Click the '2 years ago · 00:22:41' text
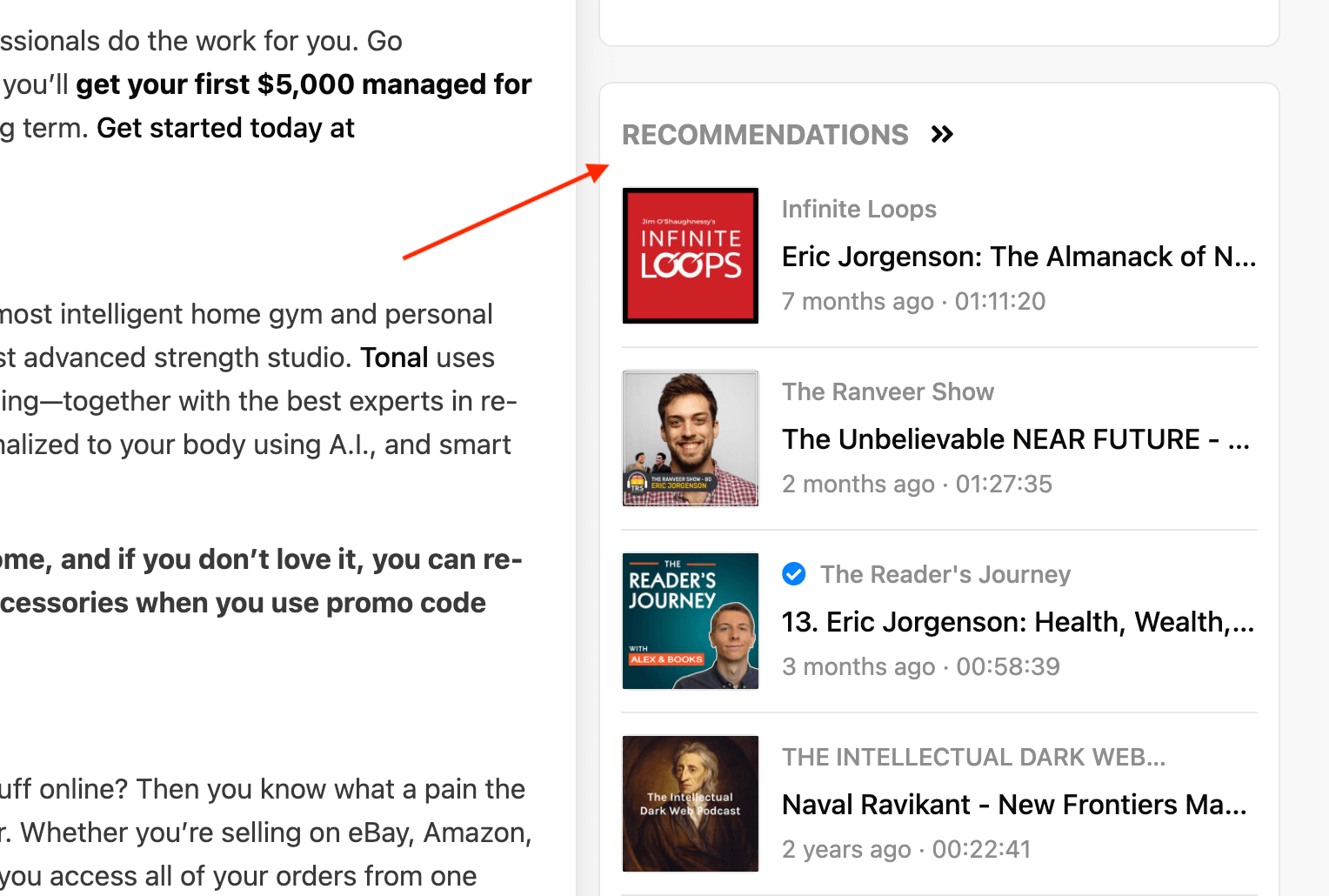1329x896 pixels. click(906, 849)
